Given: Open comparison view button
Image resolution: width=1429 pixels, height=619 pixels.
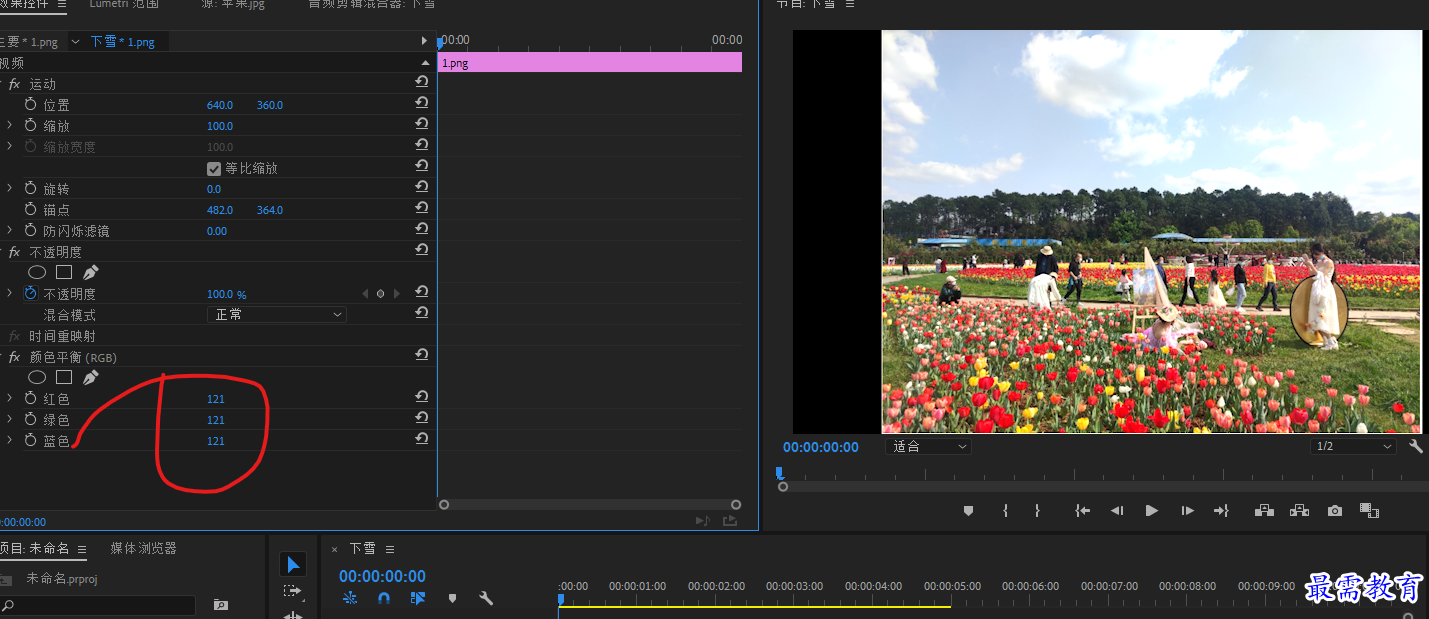Looking at the screenshot, I should [1369, 510].
